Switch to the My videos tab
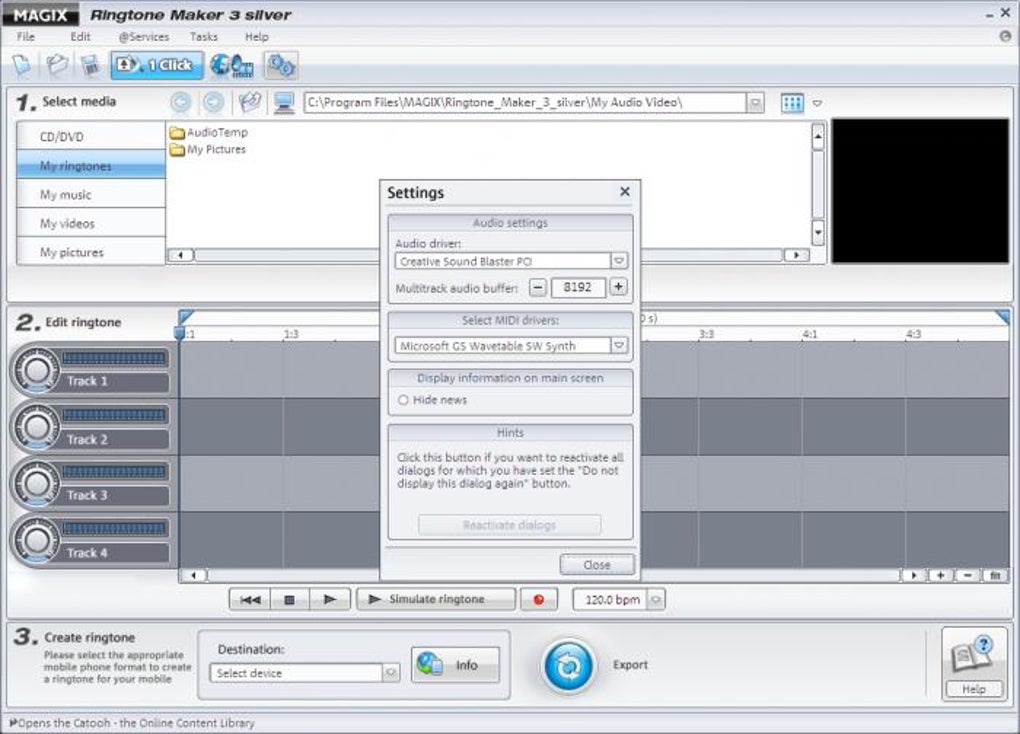Viewport: 1020px width, 734px height. [91, 223]
